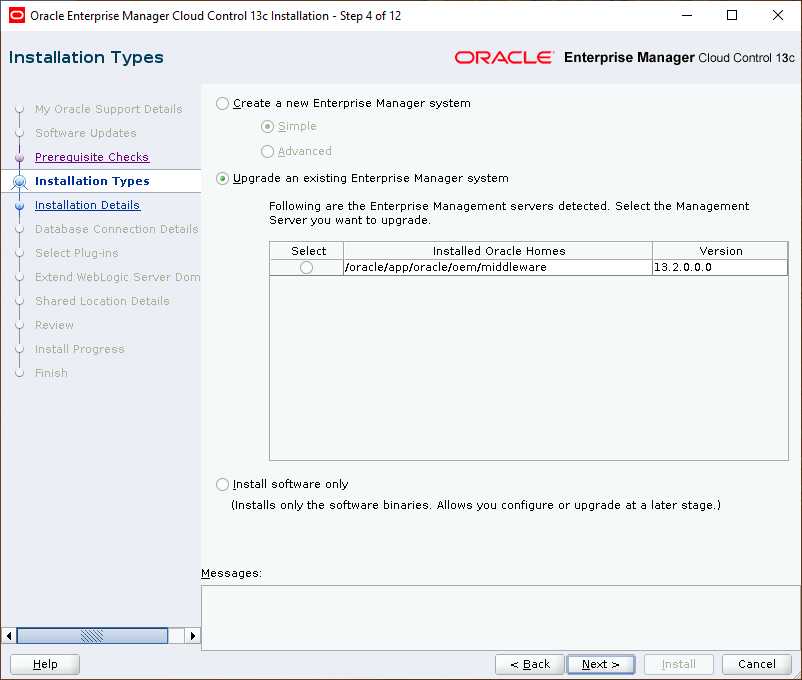Open the Prerequisite Checks step link
The width and height of the screenshot is (802, 680).
(x=92, y=157)
